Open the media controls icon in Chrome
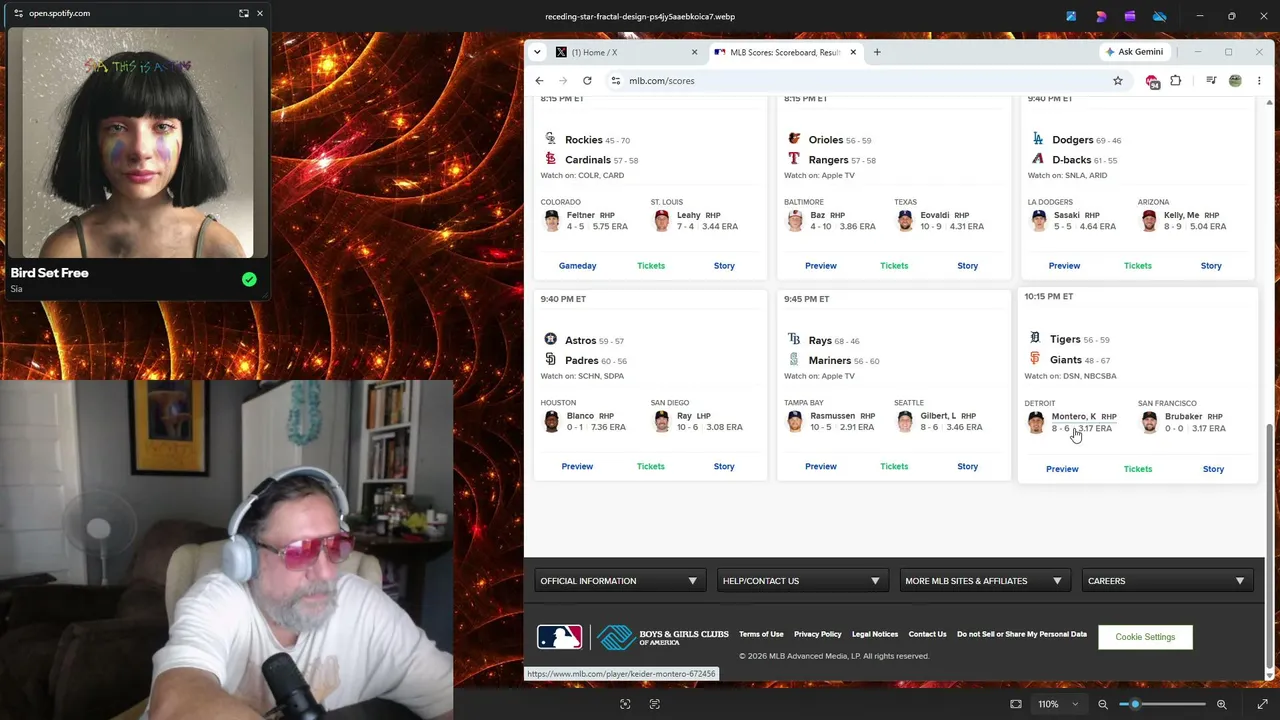Viewport: 1280px width, 720px height. 1211,81
